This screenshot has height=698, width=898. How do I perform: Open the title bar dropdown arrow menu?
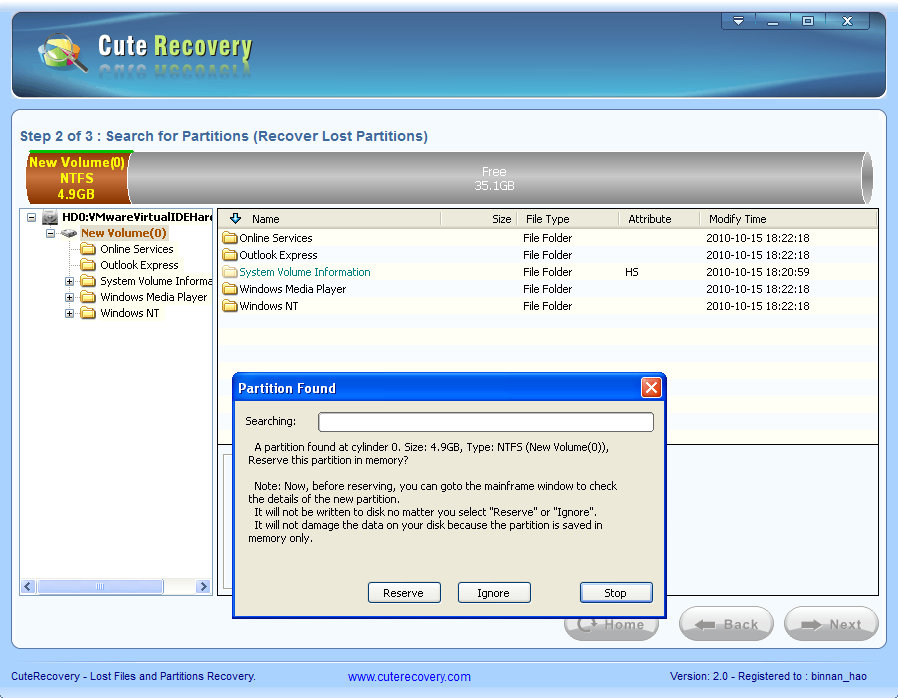pos(738,21)
